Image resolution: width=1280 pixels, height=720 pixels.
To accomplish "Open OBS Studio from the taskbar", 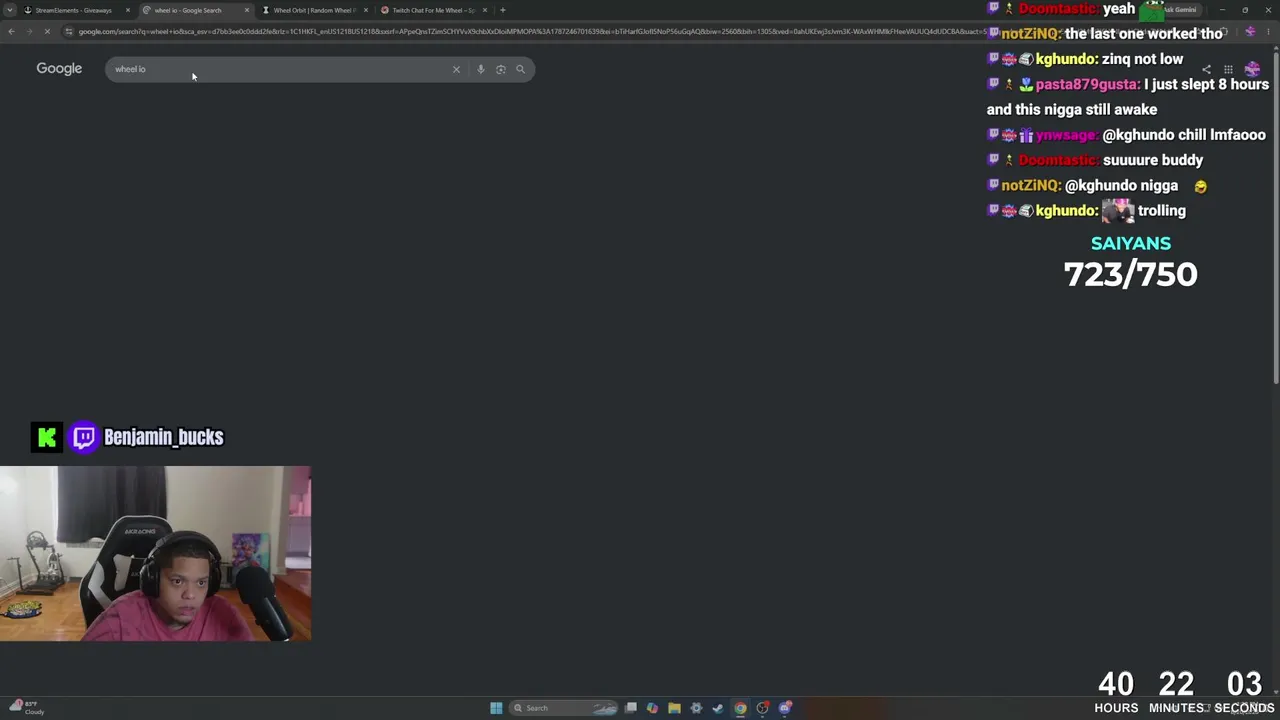I will click(762, 708).
